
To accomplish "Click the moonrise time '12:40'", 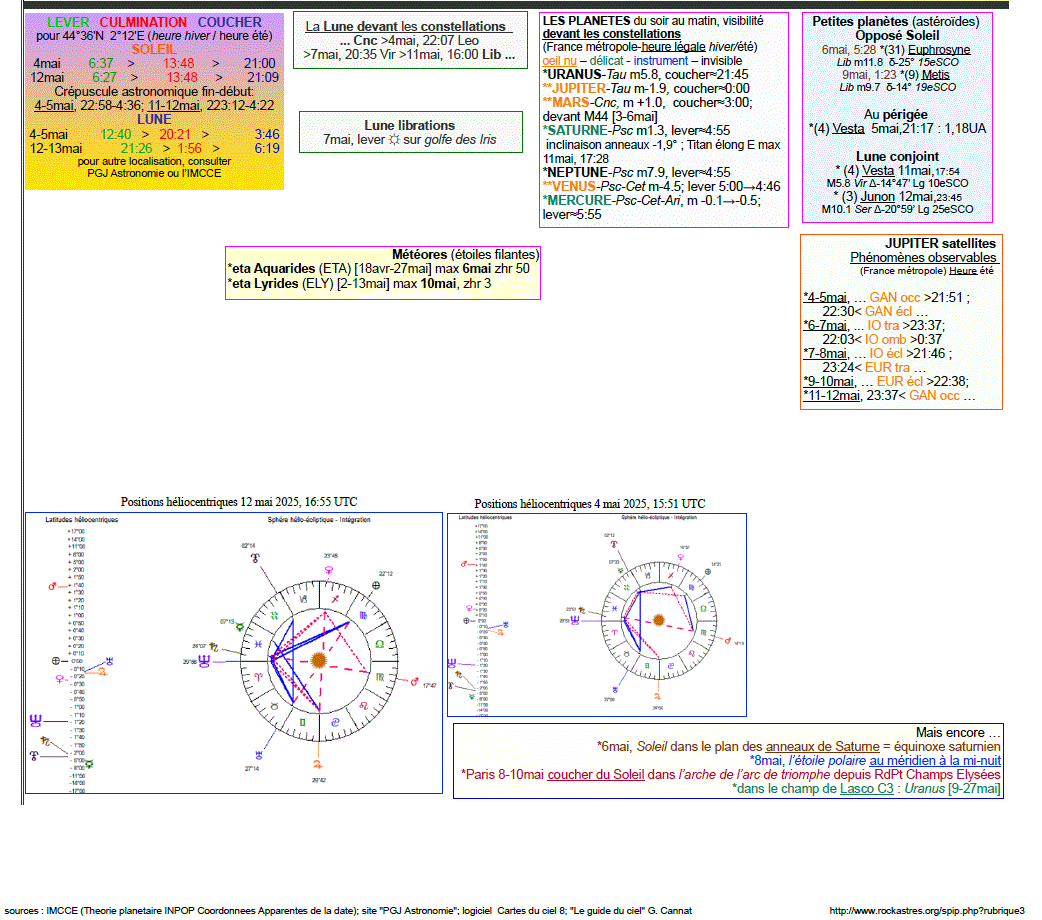I will (116, 135).
